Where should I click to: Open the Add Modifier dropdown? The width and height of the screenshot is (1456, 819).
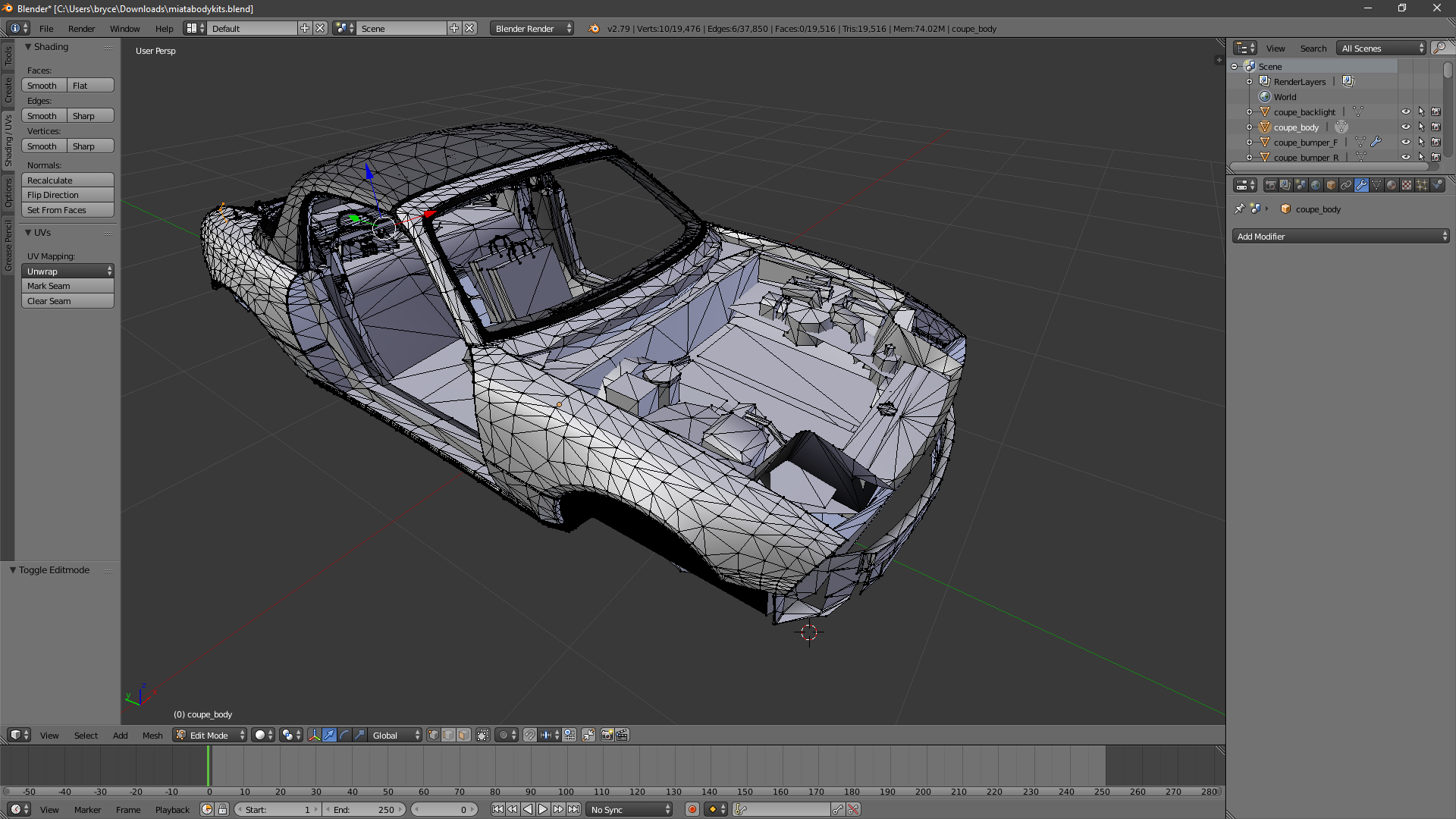(x=1340, y=237)
